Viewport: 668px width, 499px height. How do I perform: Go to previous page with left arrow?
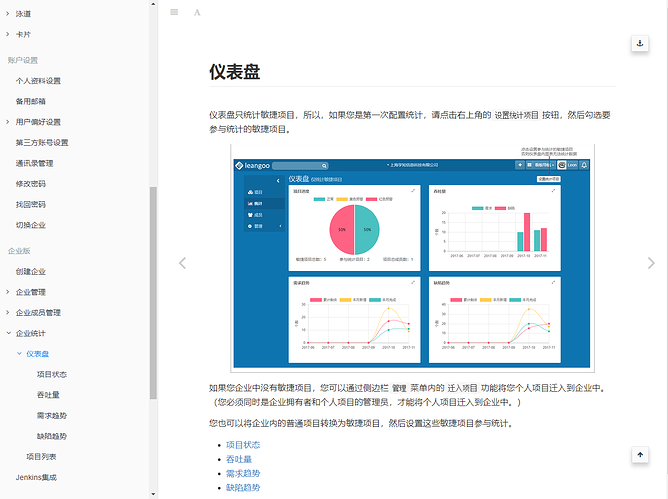182,263
